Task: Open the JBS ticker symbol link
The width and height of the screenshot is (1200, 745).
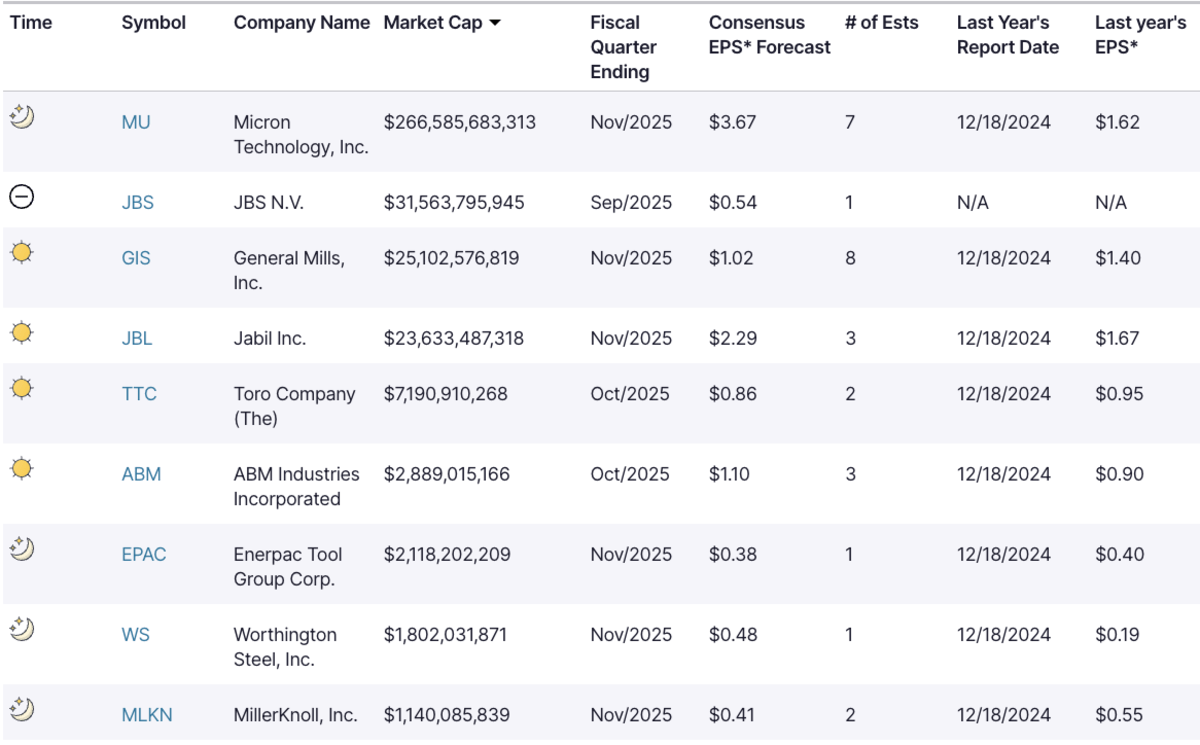Action: pos(138,203)
